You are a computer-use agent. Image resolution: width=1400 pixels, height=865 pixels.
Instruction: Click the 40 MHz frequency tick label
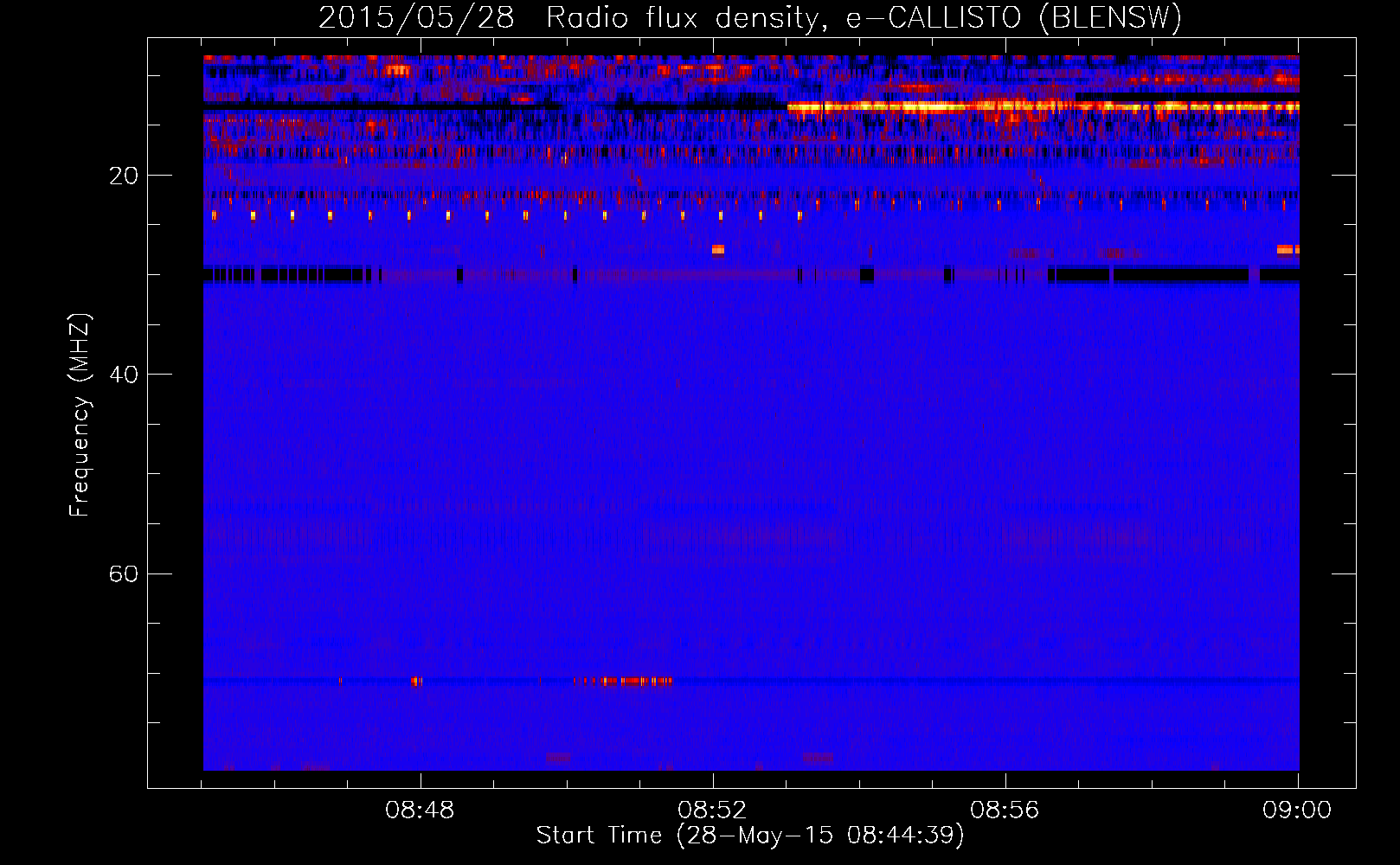click(x=124, y=375)
